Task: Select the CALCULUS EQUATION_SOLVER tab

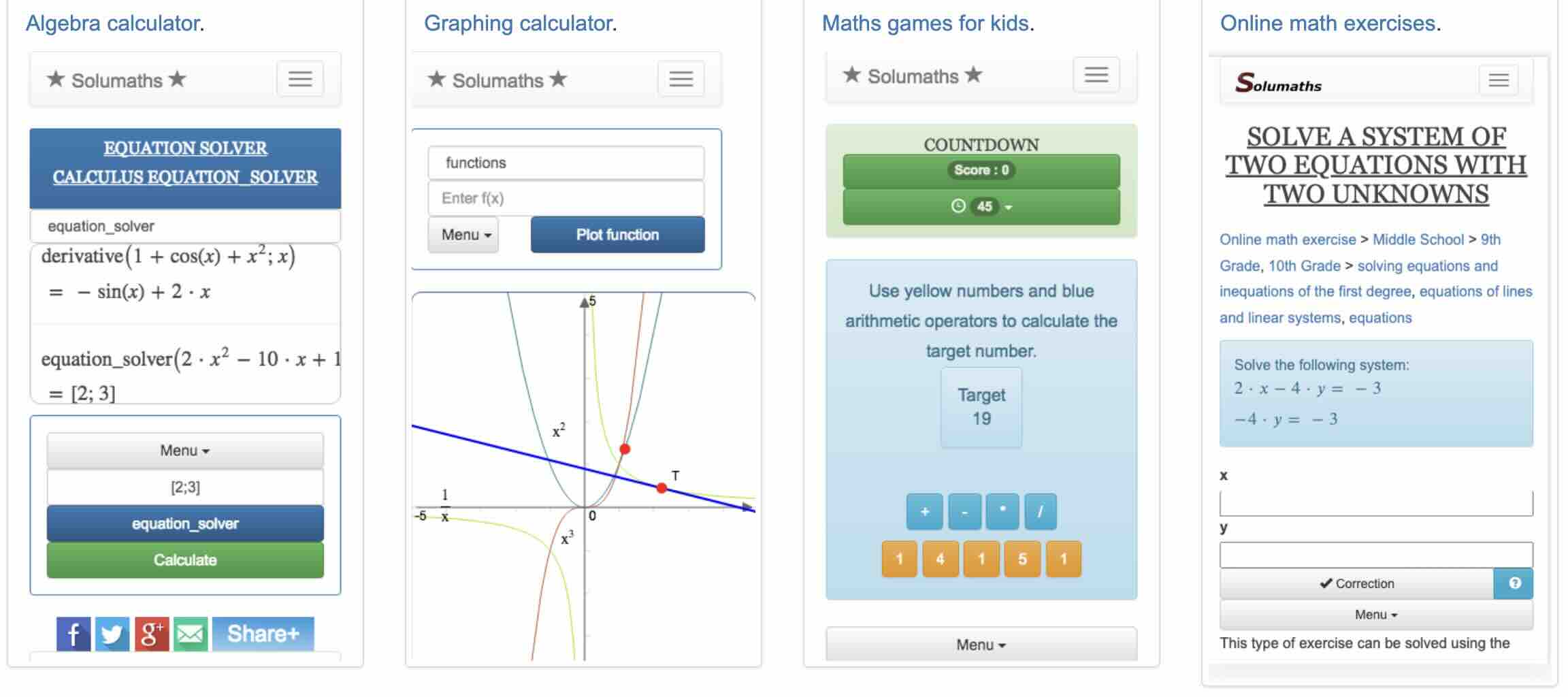Action: pyautogui.click(x=185, y=176)
